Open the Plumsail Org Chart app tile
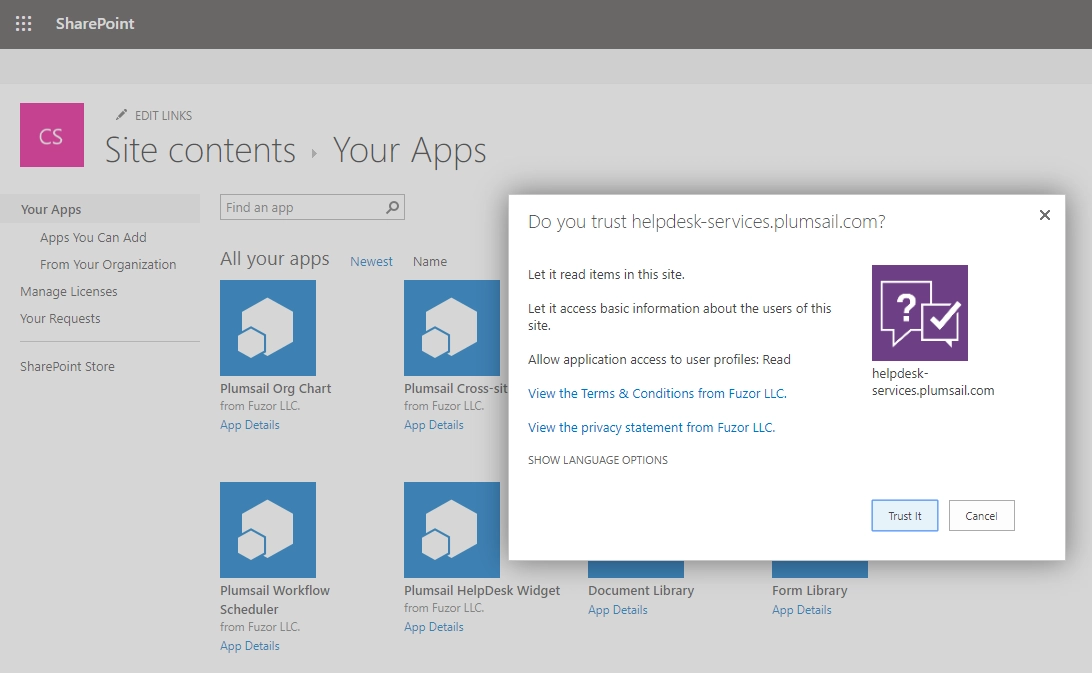This screenshot has height=673, width=1092. [x=267, y=327]
